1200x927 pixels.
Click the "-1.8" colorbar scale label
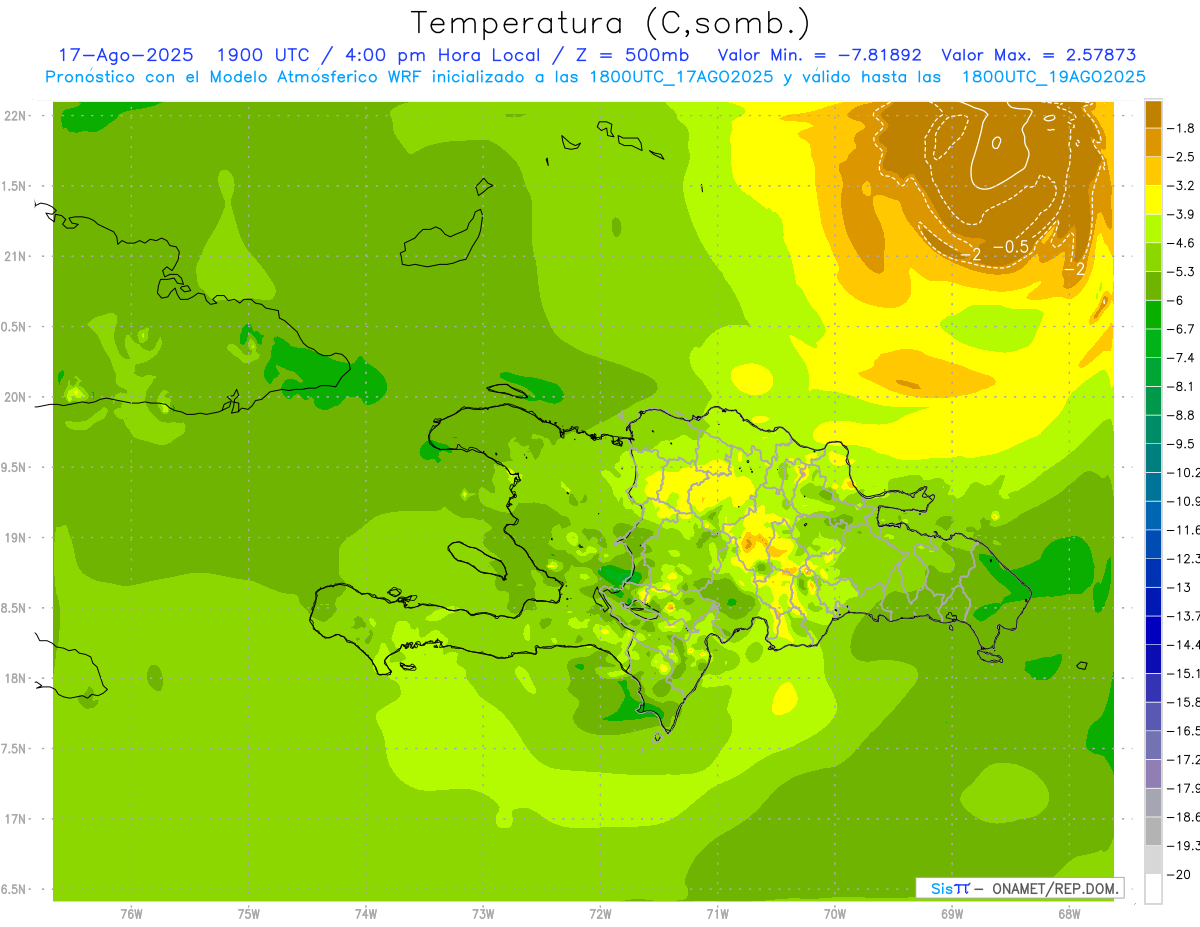click(x=1182, y=128)
